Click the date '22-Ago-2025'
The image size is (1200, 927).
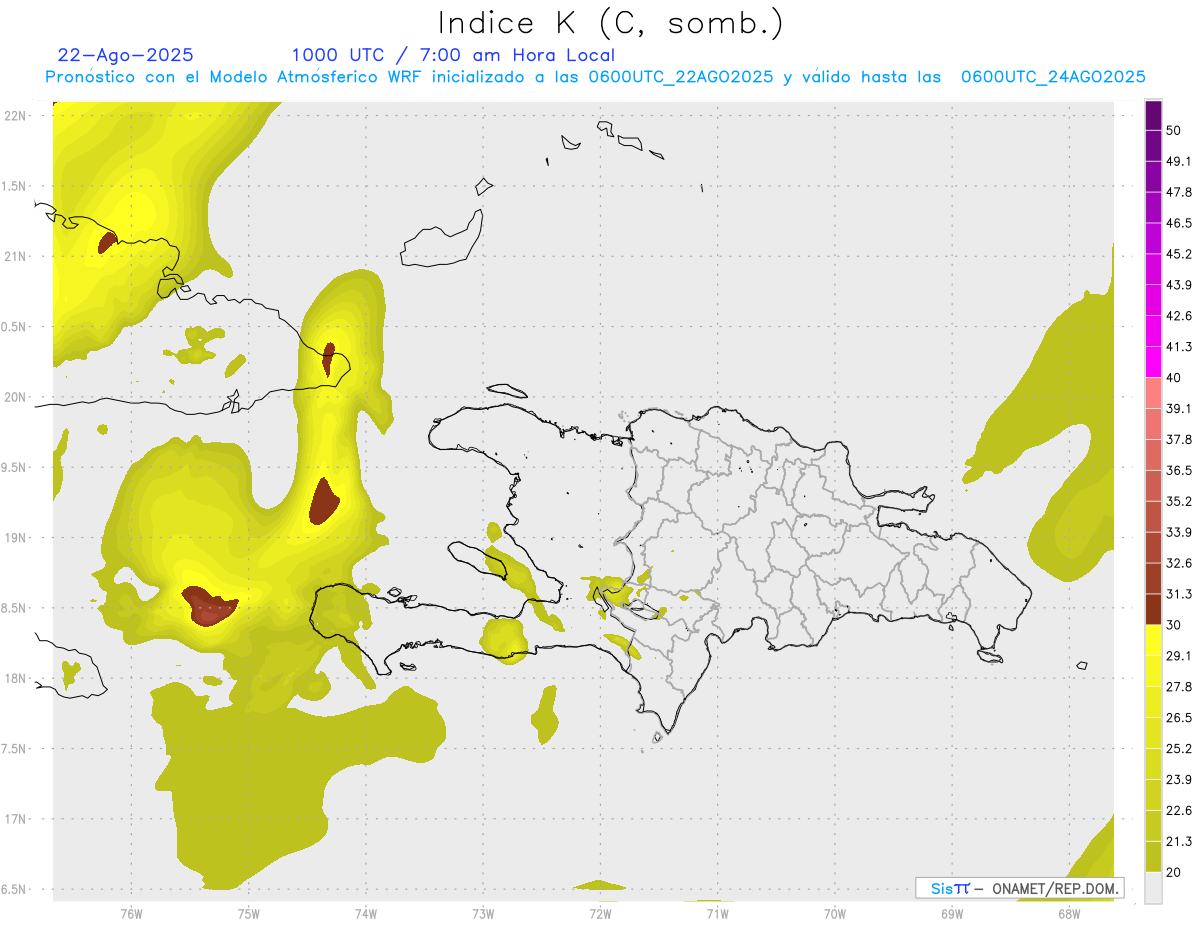126,55
